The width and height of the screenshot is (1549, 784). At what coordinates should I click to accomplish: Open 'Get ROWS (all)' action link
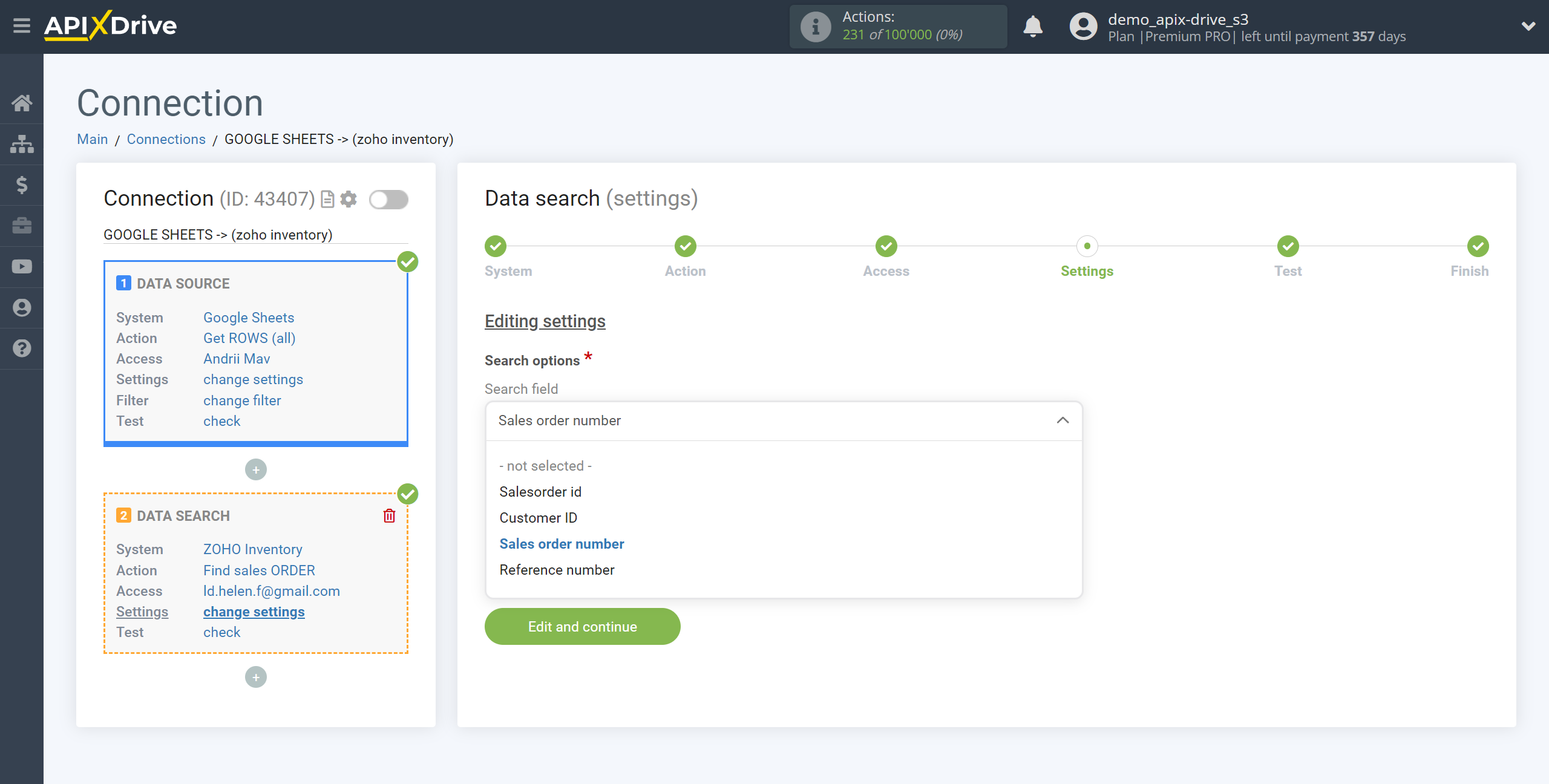click(249, 338)
